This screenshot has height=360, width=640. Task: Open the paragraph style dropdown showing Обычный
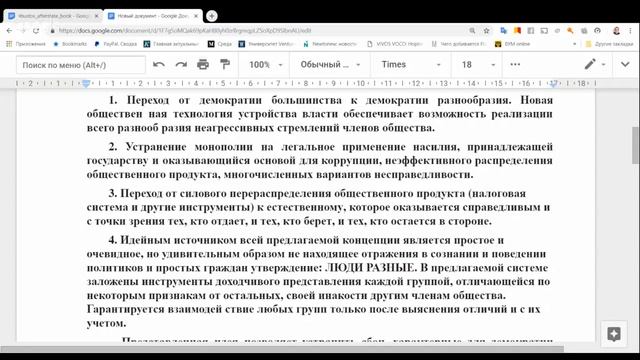click(330, 65)
